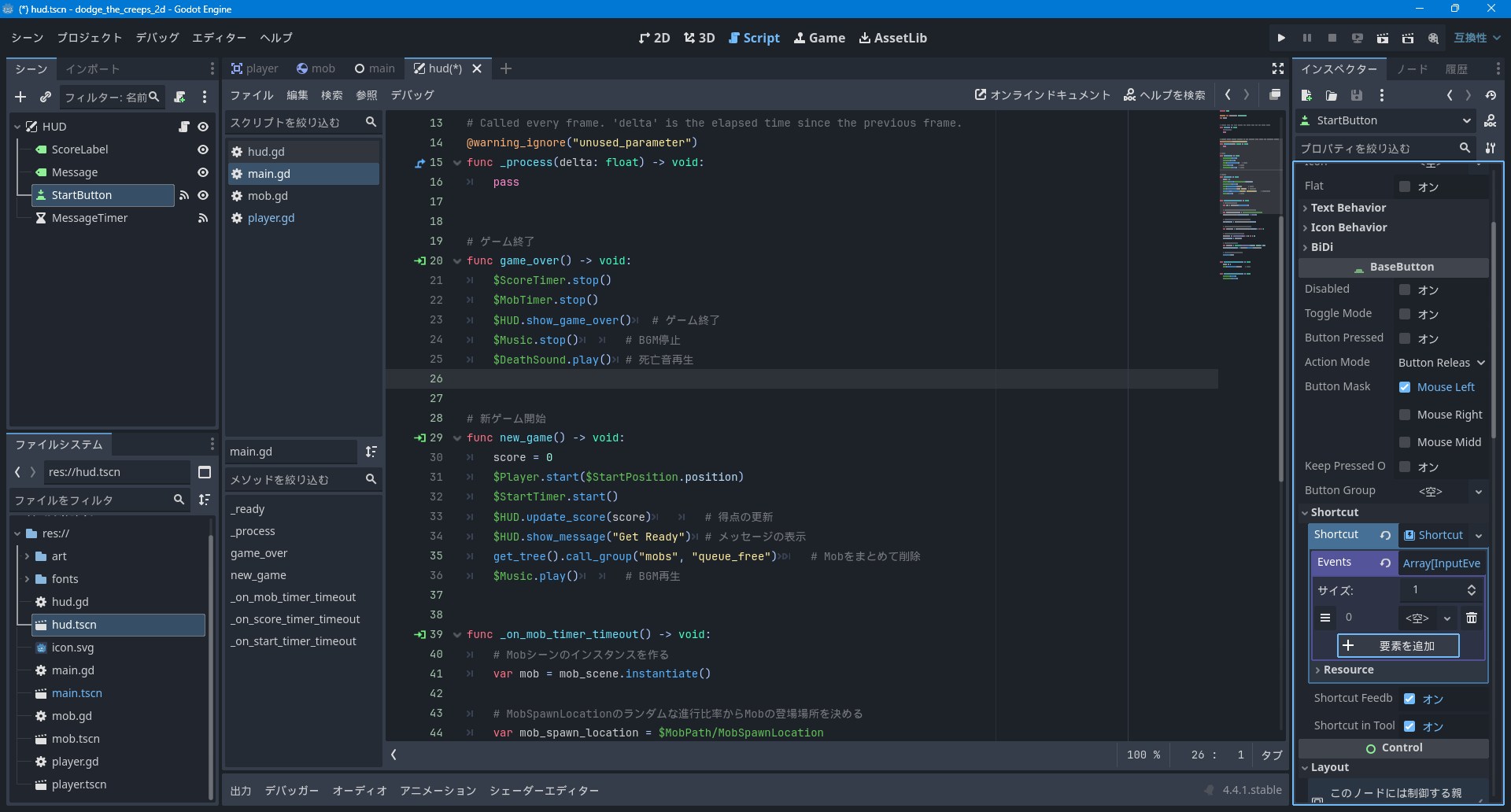Image resolution: width=1511 pixels, height=812 pixels.
Task: Click the 要素を追加 button
Action: (x=1398, y=646)
